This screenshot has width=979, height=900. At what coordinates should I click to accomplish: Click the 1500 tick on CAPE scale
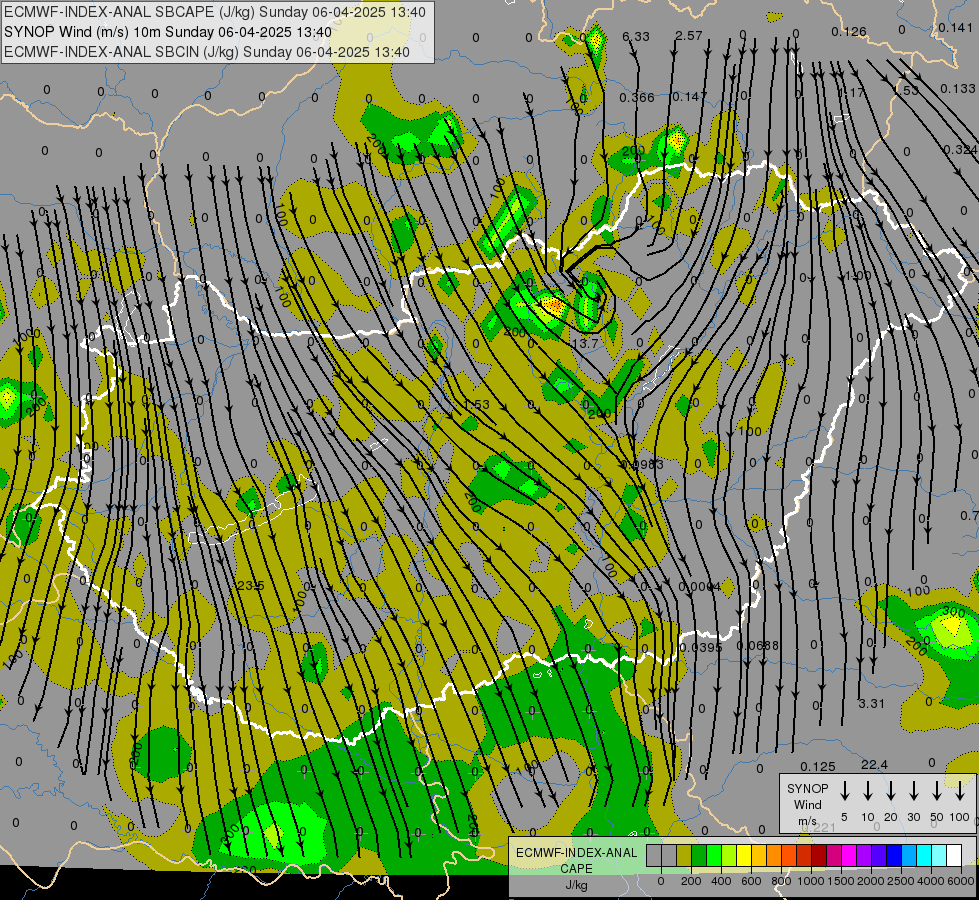pos(841,881)
